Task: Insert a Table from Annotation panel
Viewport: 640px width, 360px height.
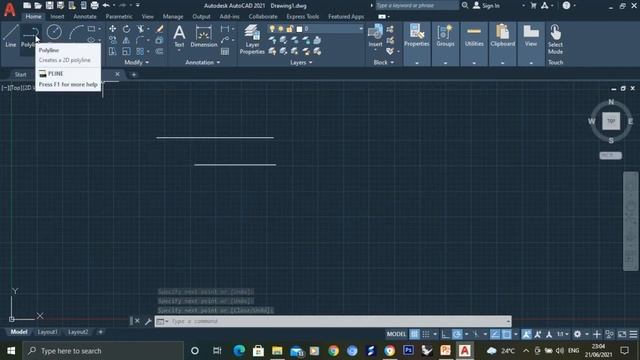Action: (x=225, y=51)
